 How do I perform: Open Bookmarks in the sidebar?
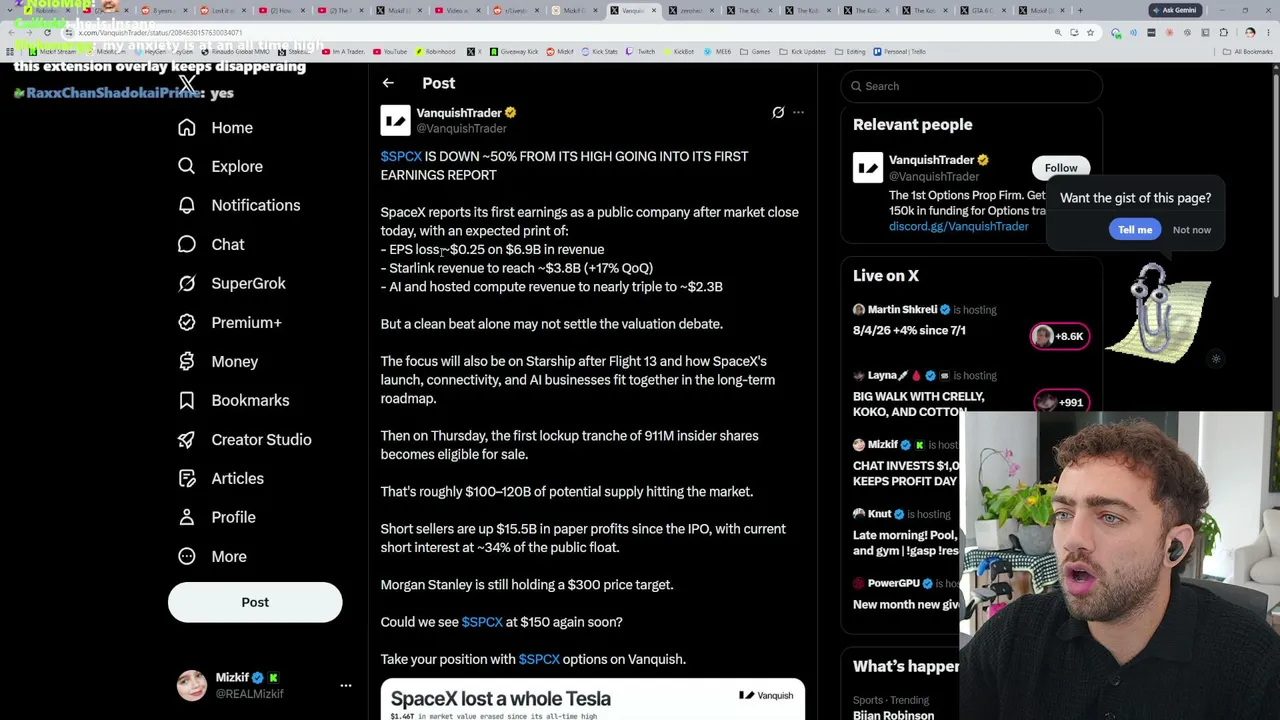pyautogui.click(x=234, y=400)
